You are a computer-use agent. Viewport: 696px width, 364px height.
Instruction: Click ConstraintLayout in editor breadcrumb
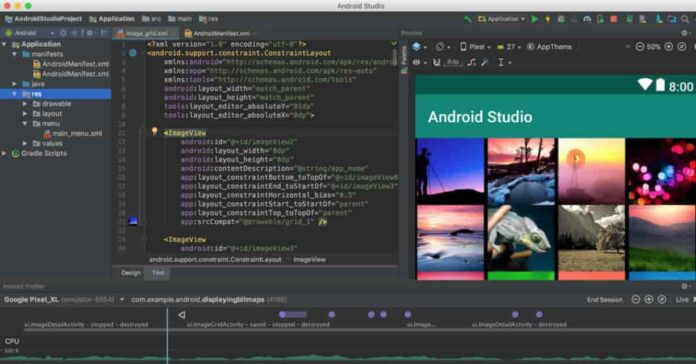(x=215, y=260)
